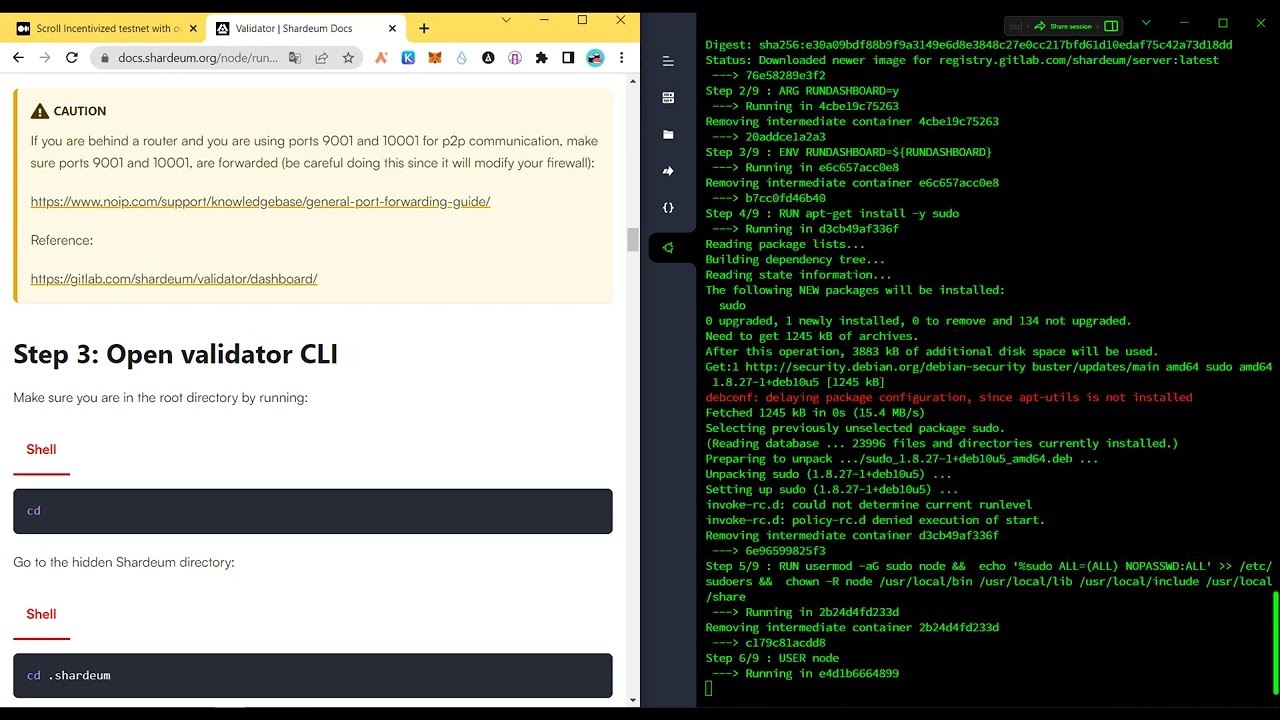Open the noip port forwarding guide link

coord(260,201)
